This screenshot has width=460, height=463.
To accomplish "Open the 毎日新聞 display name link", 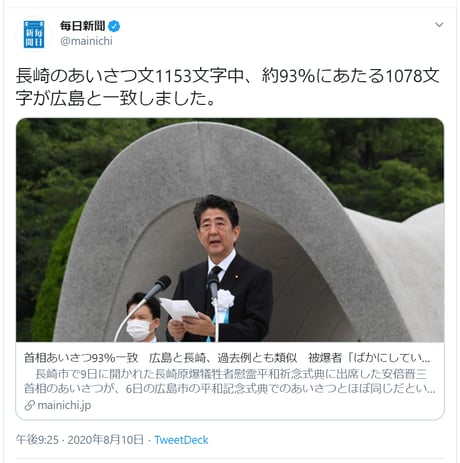I will coord(82,26).
